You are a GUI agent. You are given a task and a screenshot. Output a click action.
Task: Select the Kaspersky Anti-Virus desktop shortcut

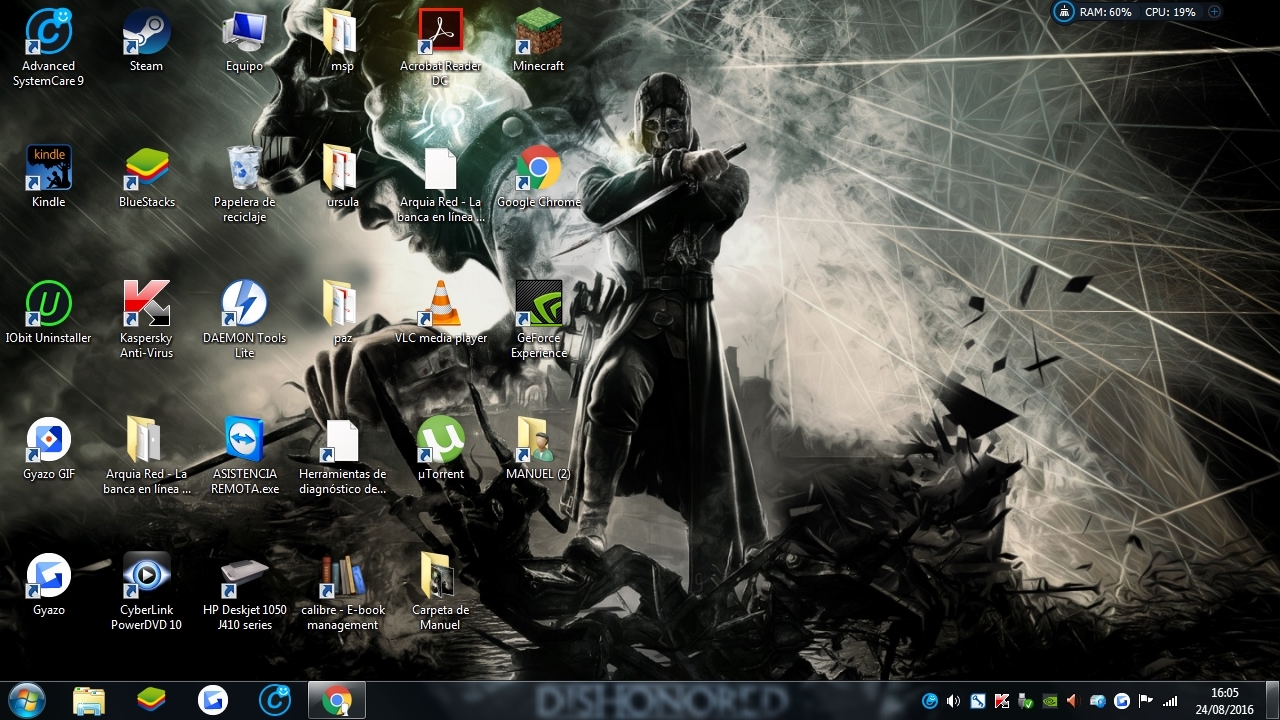146,320
